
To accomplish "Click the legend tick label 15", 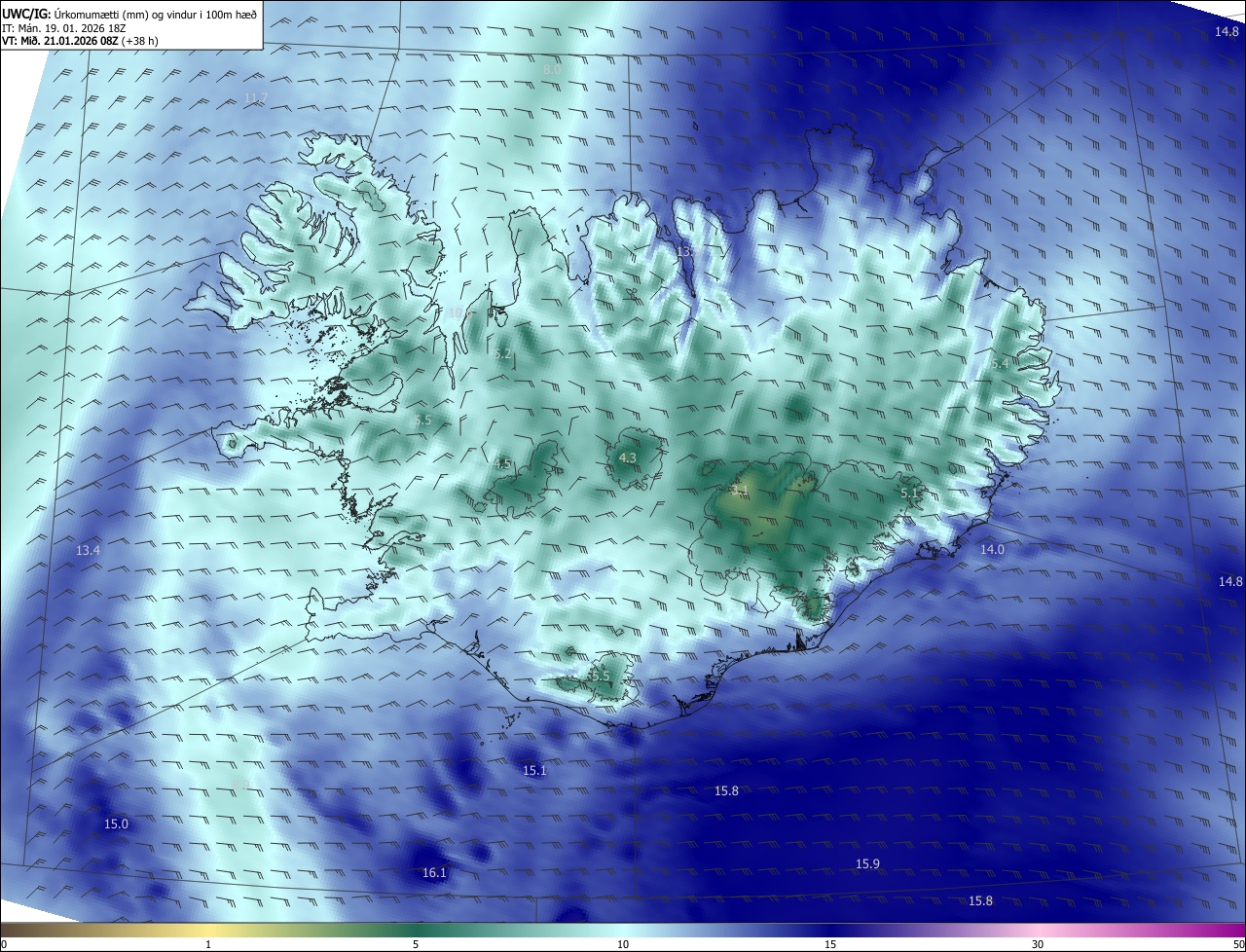I will [x=830, y=944].
